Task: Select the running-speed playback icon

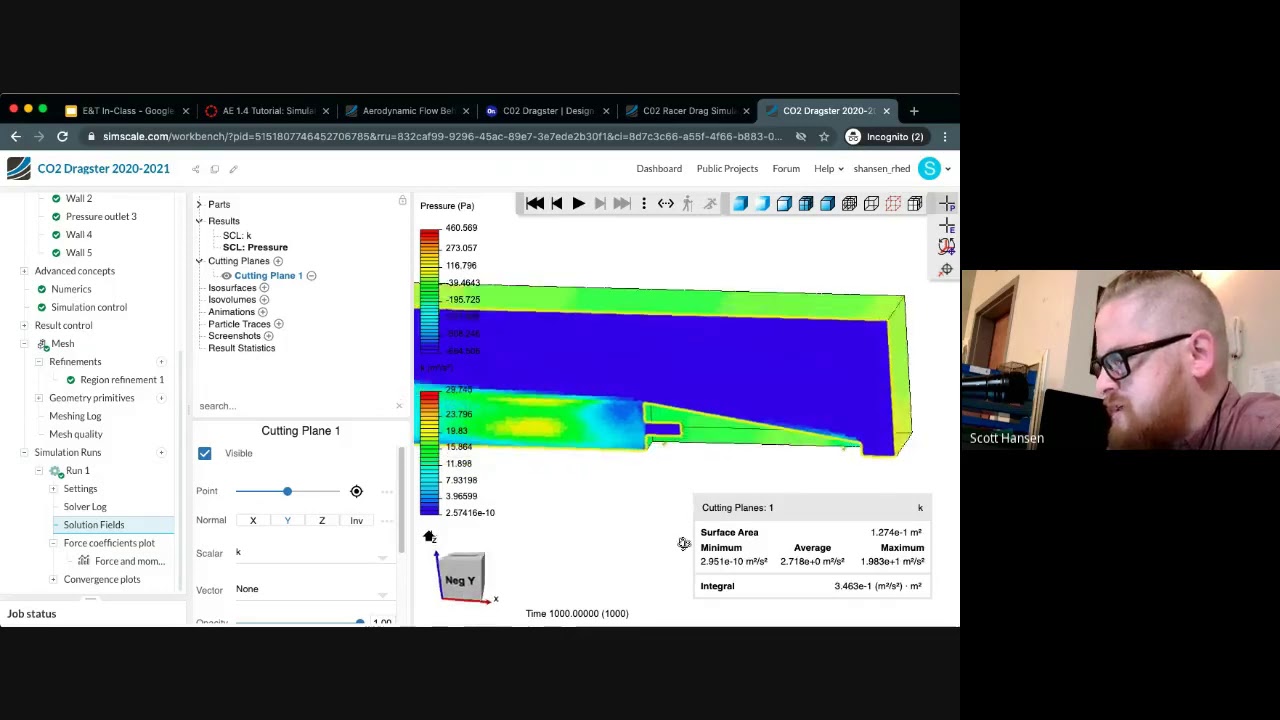Action: [x=710, y=204]
